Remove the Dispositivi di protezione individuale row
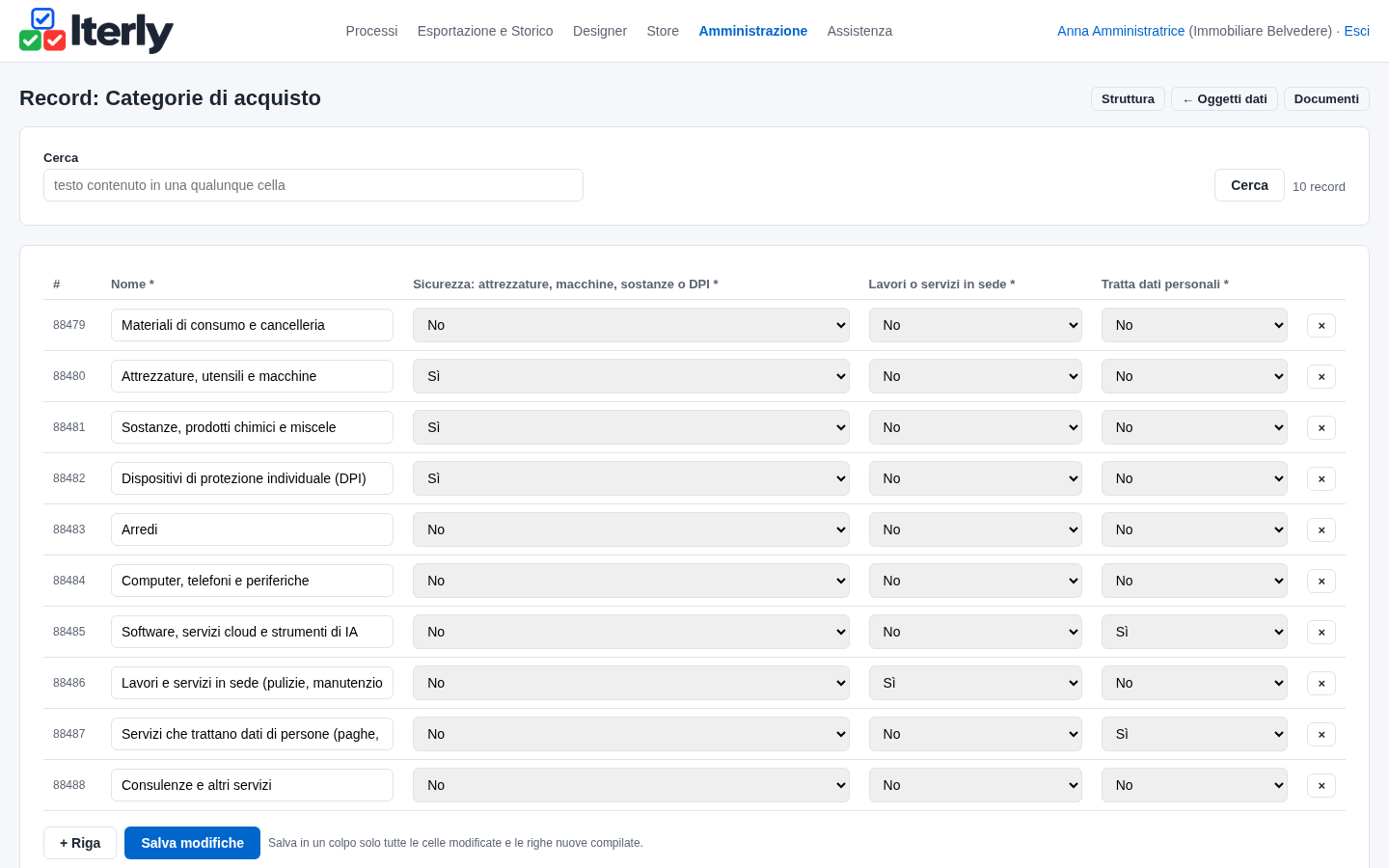The image size is (1389, 868). 1321,478
